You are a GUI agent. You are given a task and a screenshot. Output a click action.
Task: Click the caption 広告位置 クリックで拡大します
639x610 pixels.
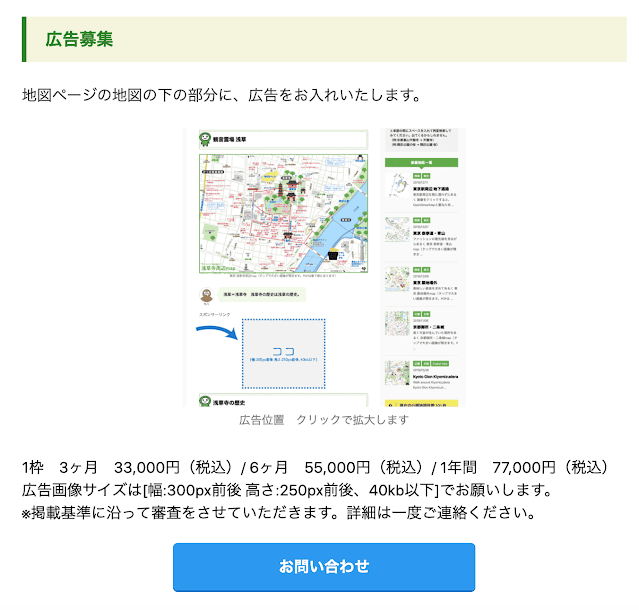click(324, 420)
